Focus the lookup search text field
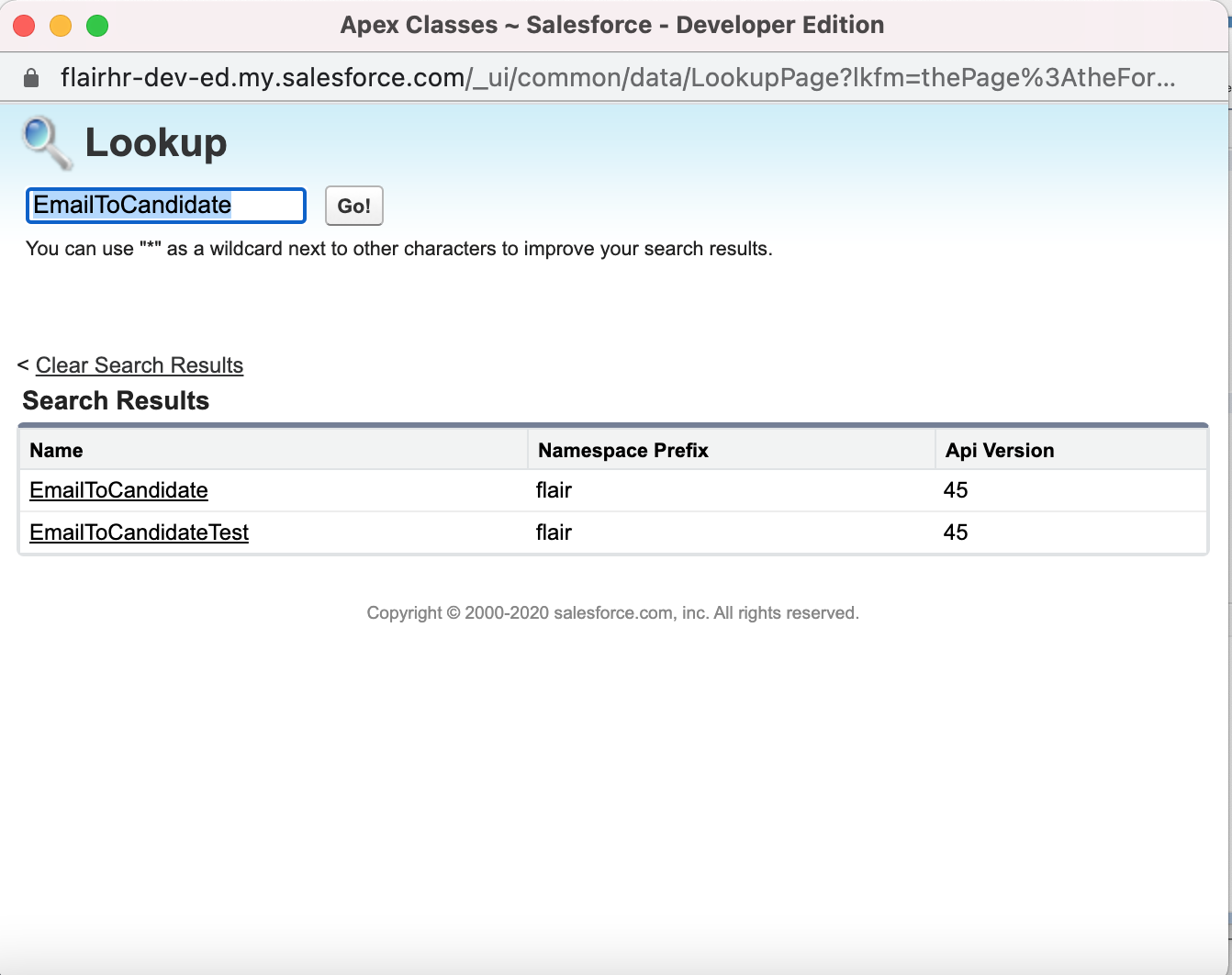This screenshot has height=975, width=1232. (165, 205)
